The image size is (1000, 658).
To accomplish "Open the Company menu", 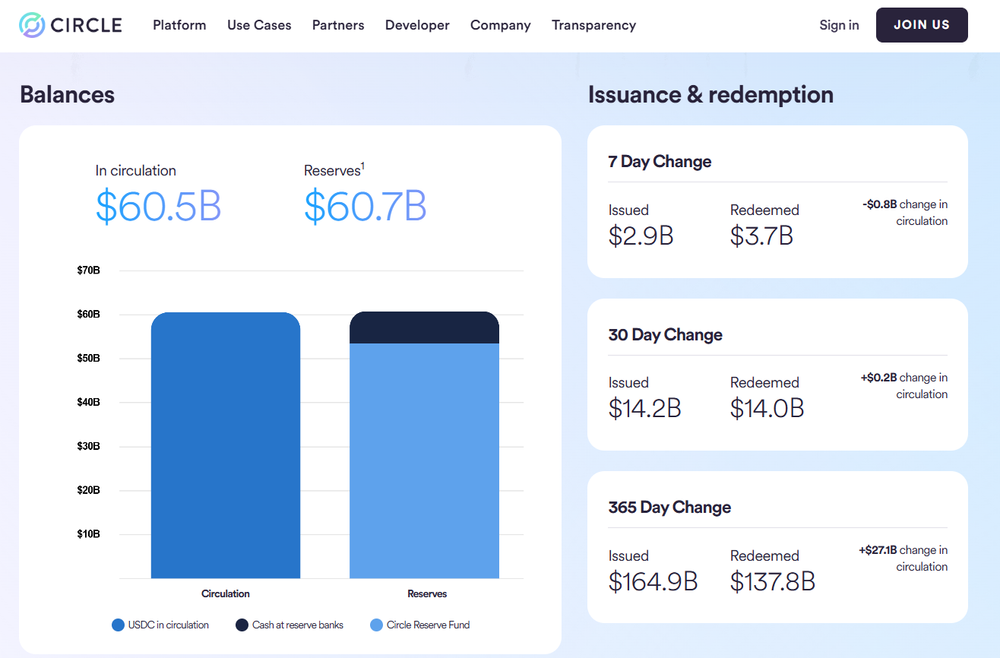I will point(501,25).
